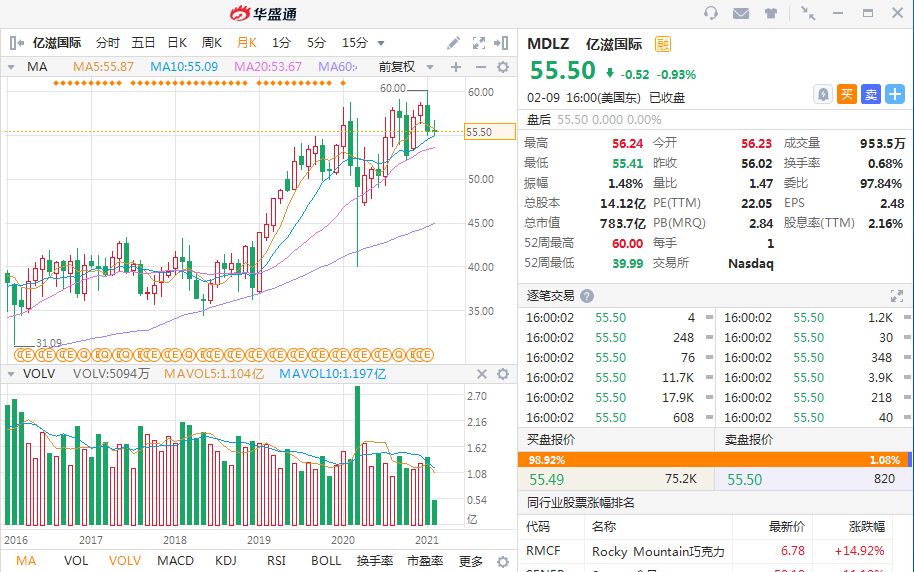
Task: Toggle the RSI indicator
Action: (x=276, y=561)
